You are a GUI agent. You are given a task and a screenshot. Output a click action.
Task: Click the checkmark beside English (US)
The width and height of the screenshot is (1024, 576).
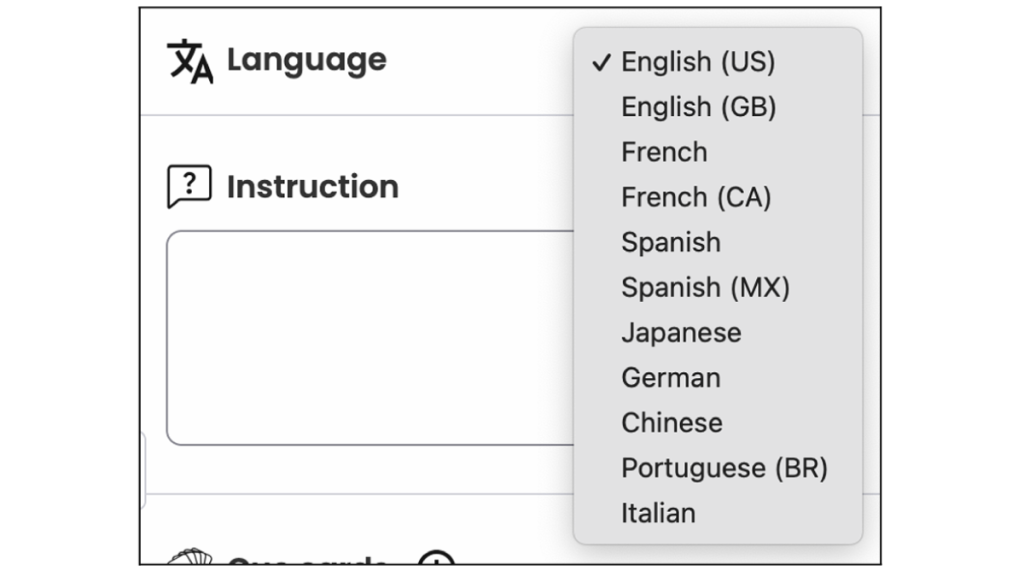coord(601,62)
